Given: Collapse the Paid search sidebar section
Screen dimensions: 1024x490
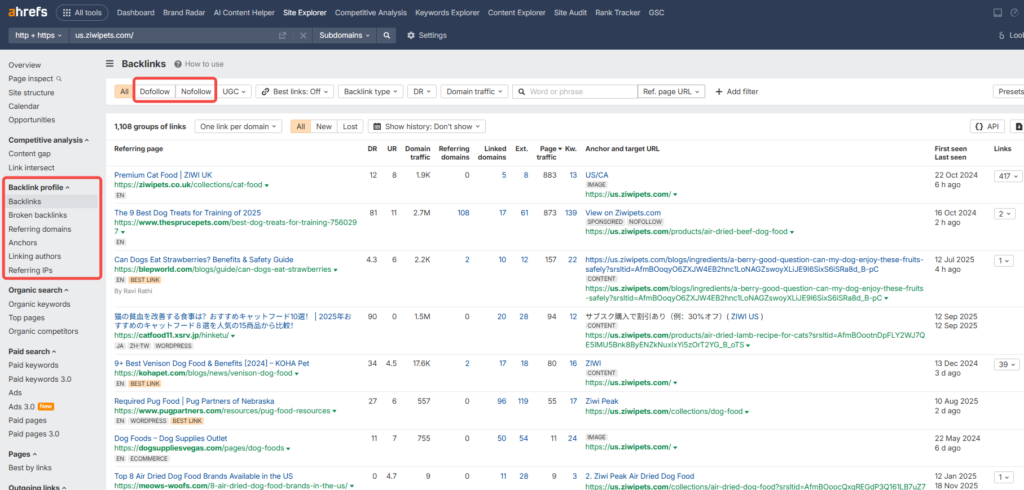Looking at the screenshot, I should [33, 351].
